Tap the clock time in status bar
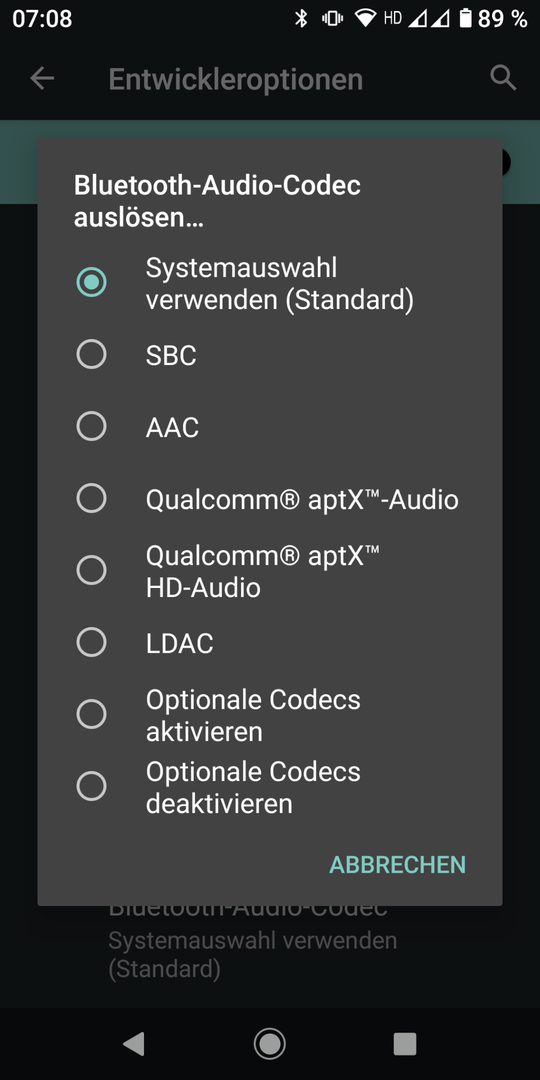Screen dimensions: 540x1080 pyautogui.click(x=42, y=19)
